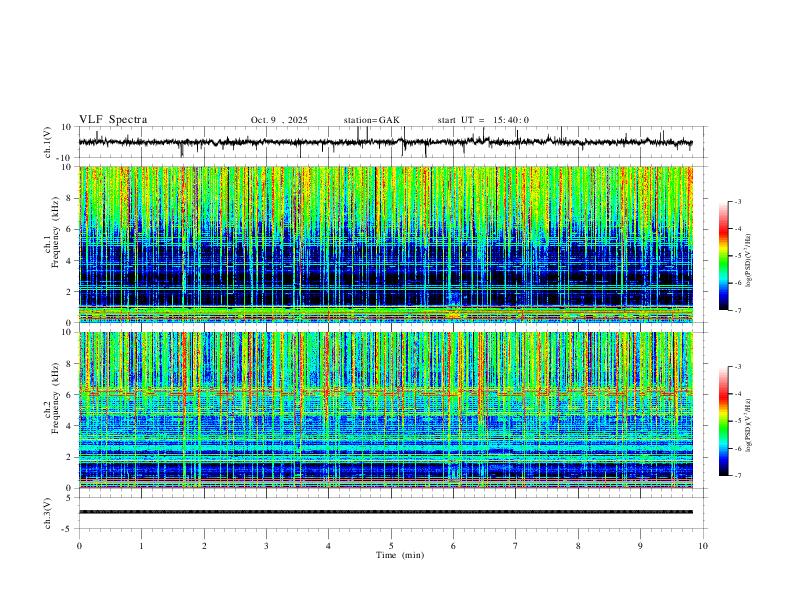Click the ch.2 Frequency (kHz) axis label
This screenshot has height=612, width=792.
[x=52, y=398]
